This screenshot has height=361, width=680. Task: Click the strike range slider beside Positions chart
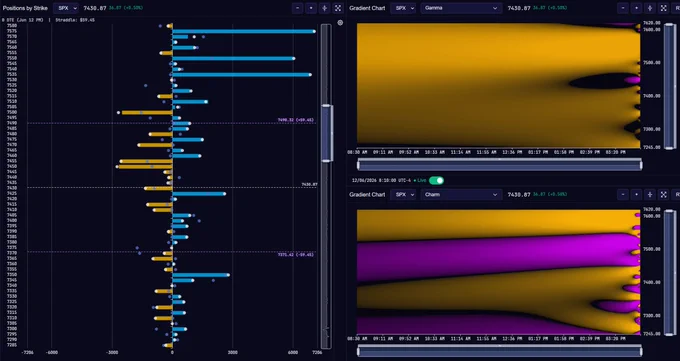(326, 134)
